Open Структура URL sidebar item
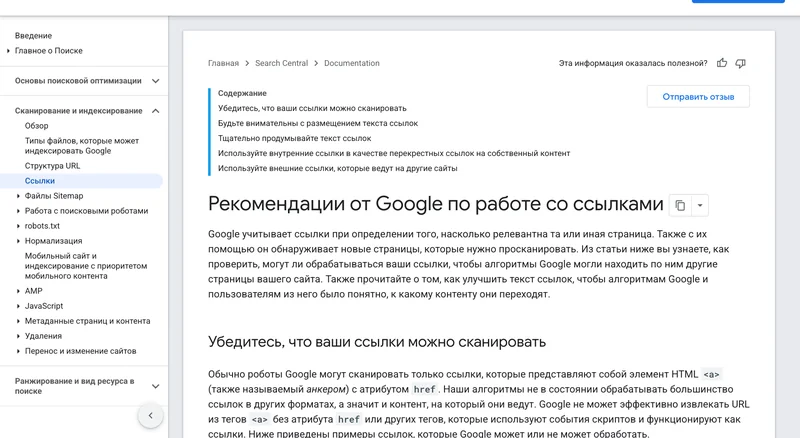This screenshot has height=438, width=800. pyautogui.click(x=53, y=165)
